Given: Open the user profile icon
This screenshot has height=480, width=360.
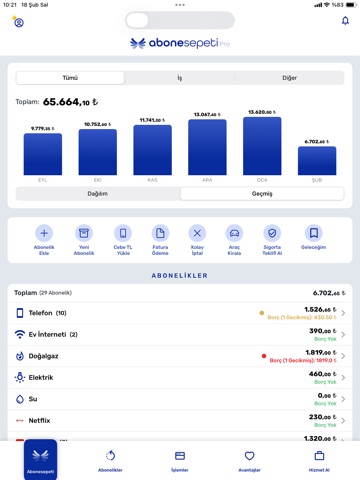Looking at the screenshot, I should [19, 23].
